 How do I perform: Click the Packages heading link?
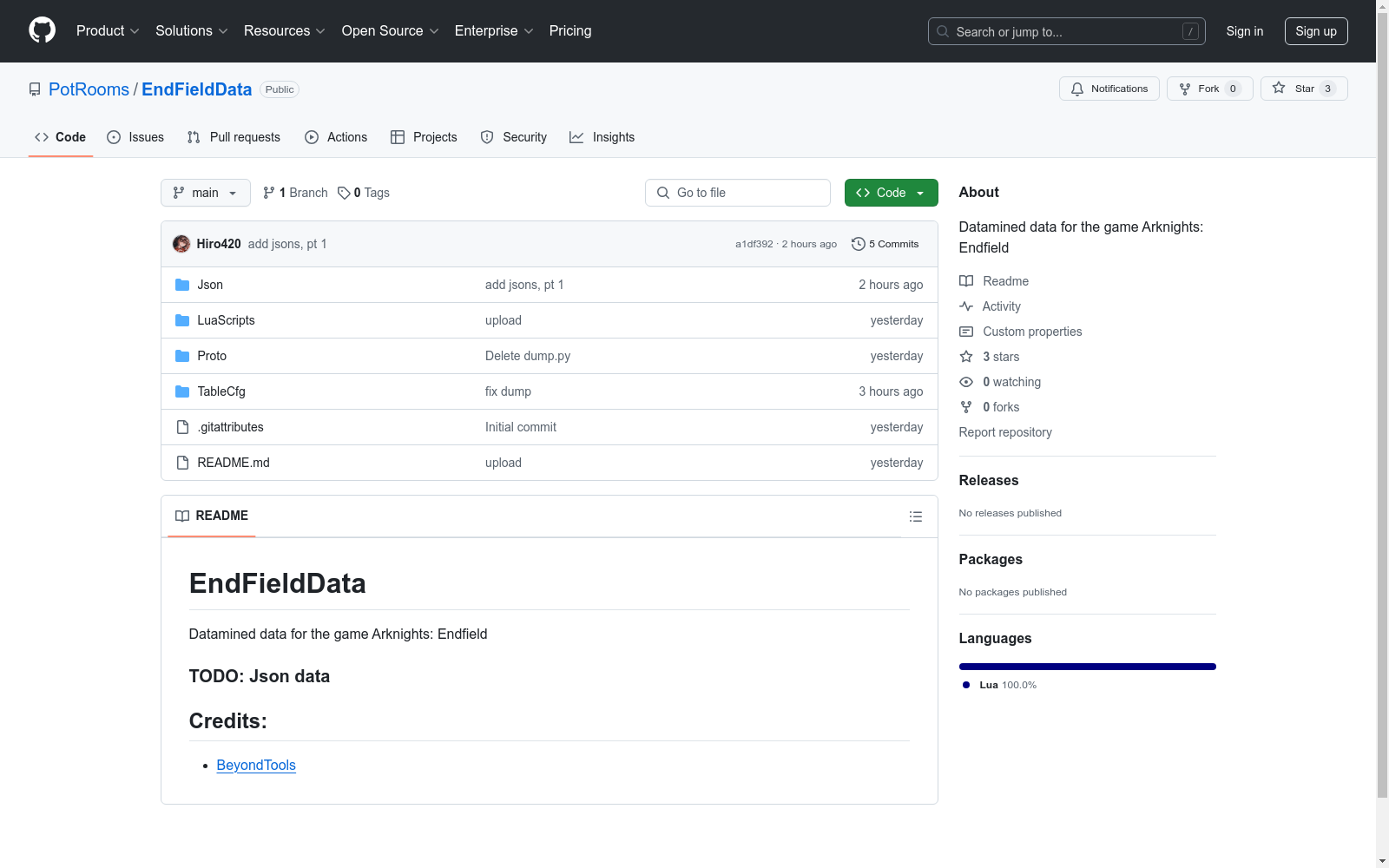pos(991,559)
